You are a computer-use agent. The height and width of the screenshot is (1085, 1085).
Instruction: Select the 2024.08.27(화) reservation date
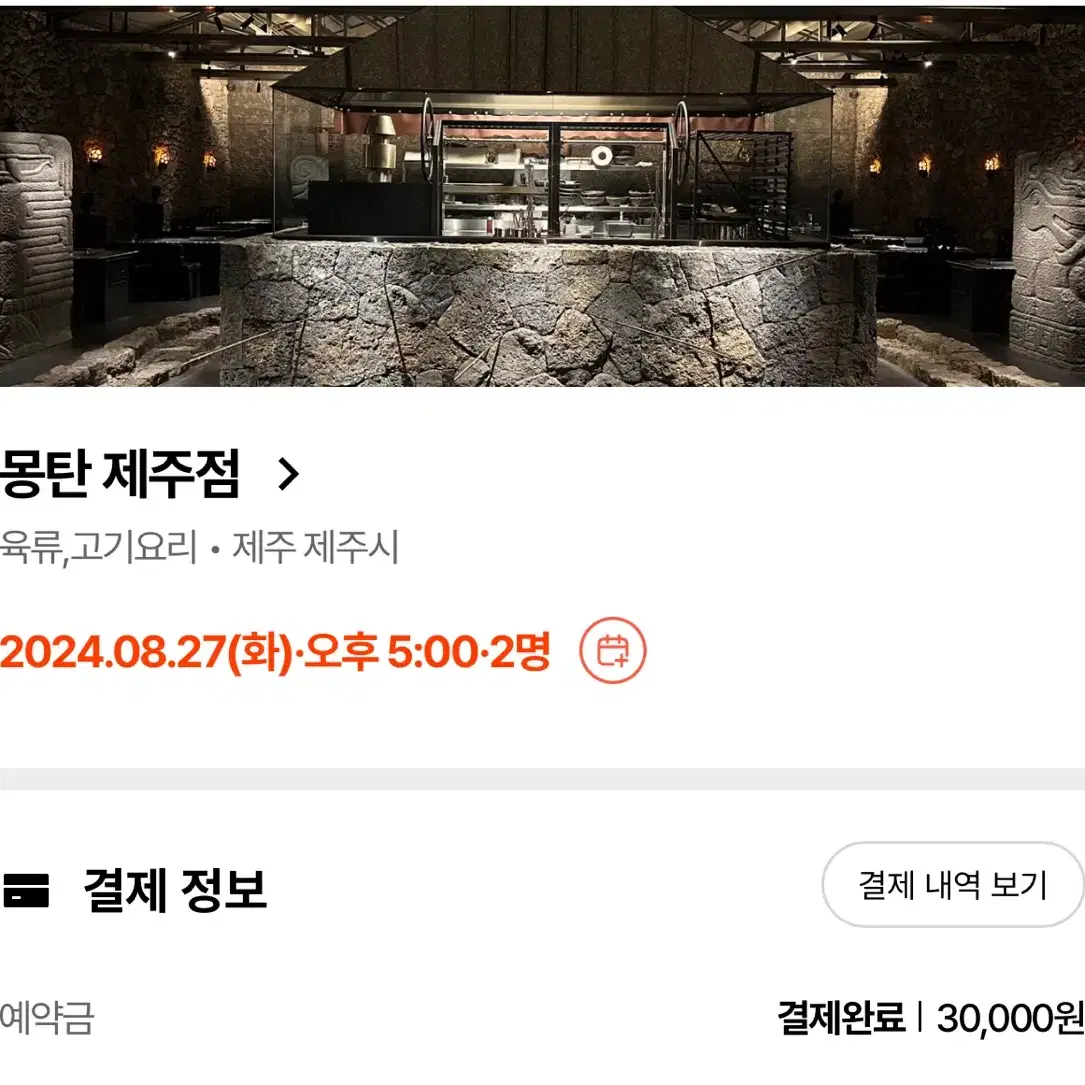pyautogui.click(x=147, y=652)
